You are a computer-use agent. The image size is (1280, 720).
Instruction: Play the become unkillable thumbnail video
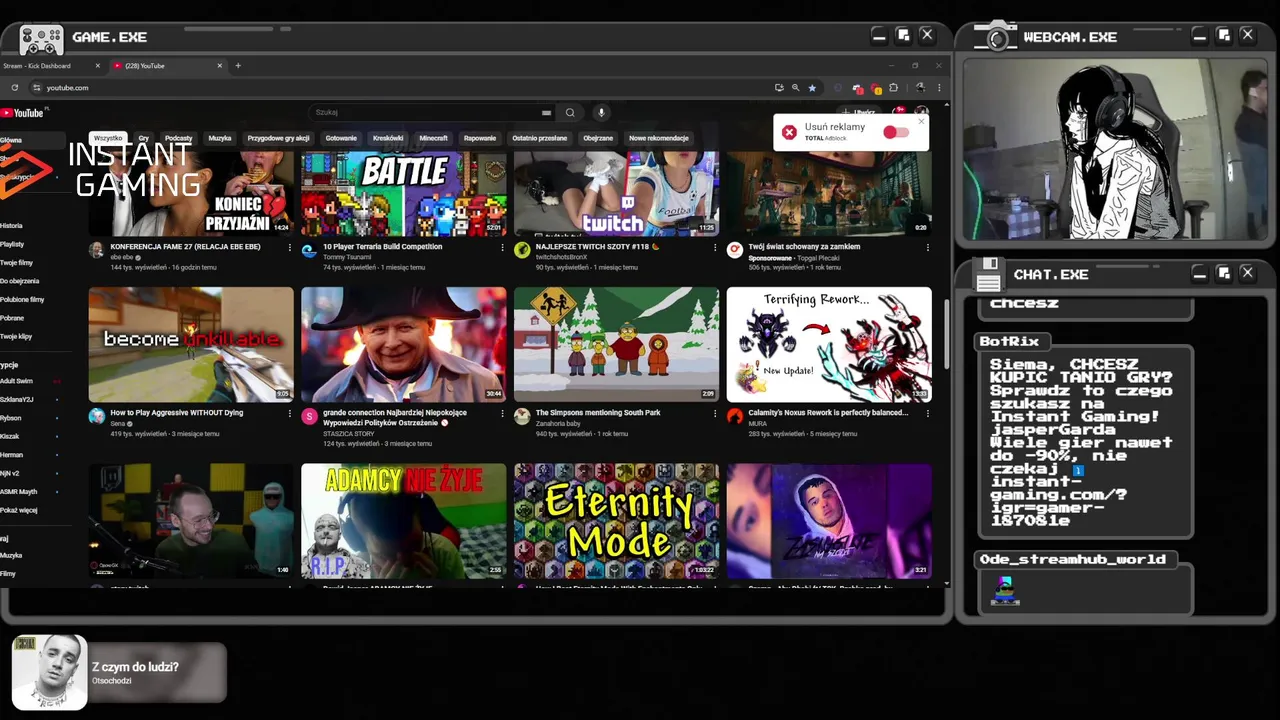(x=191, y=345)
